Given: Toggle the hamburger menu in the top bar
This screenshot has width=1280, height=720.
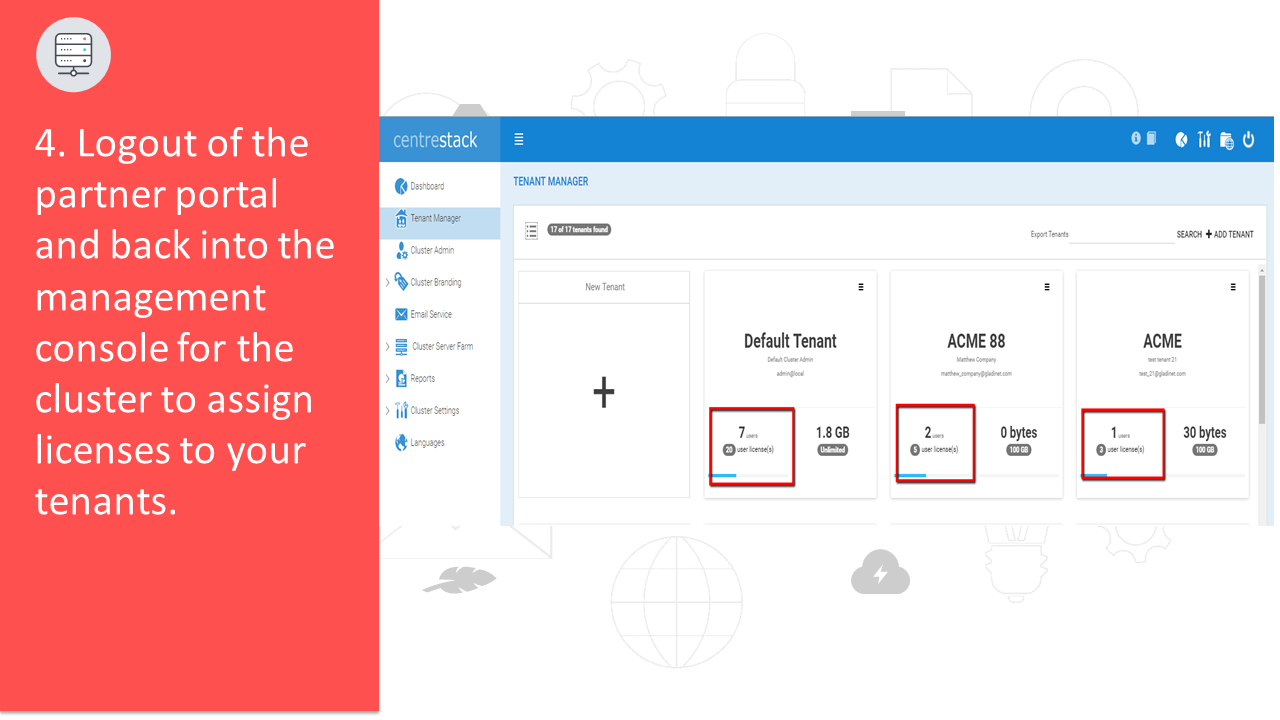Looking at the screenshot, I should pyautogui.click(x=519, y=140).
